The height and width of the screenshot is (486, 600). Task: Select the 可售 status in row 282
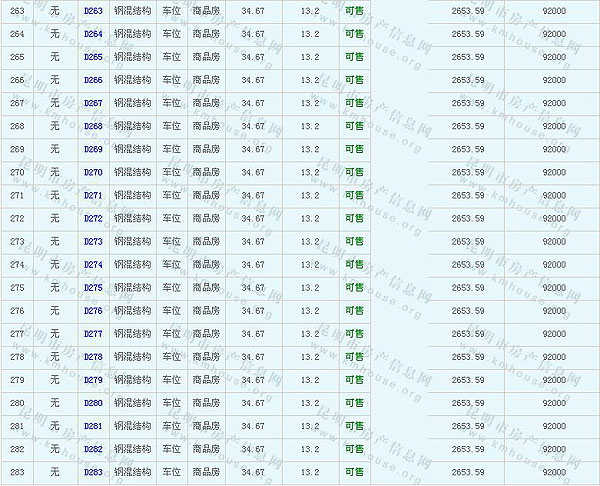[354, 448]
